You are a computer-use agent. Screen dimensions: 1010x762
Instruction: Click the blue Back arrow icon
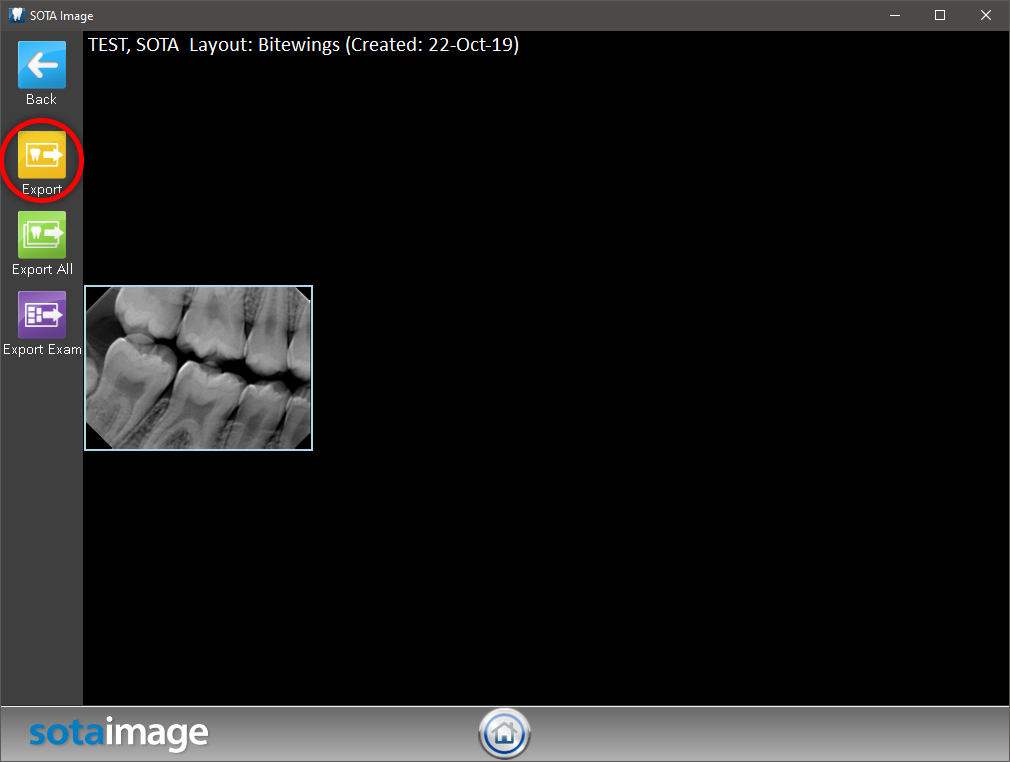(41, 65)
